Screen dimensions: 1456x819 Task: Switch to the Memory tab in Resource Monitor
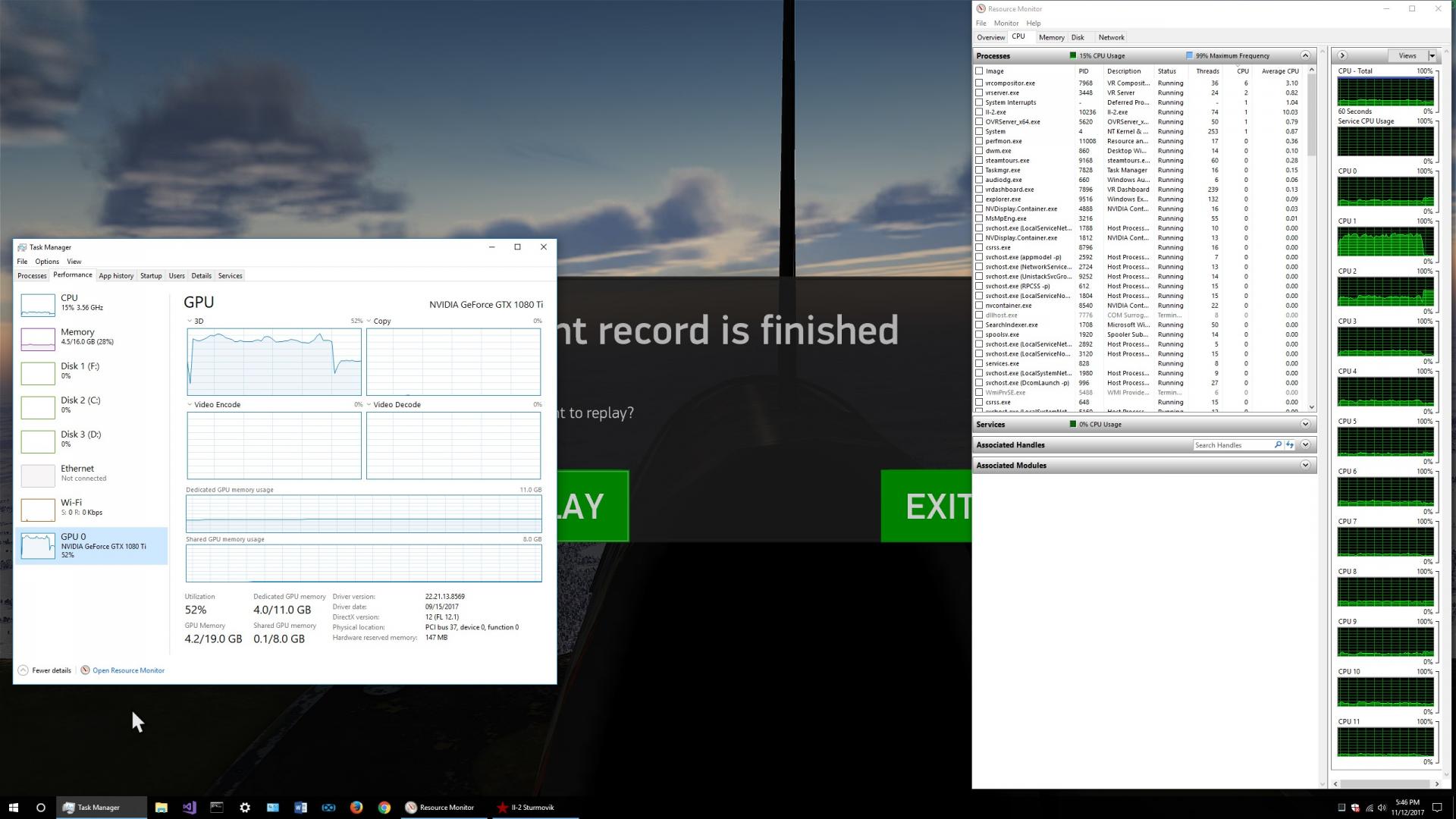(1051, 37)
